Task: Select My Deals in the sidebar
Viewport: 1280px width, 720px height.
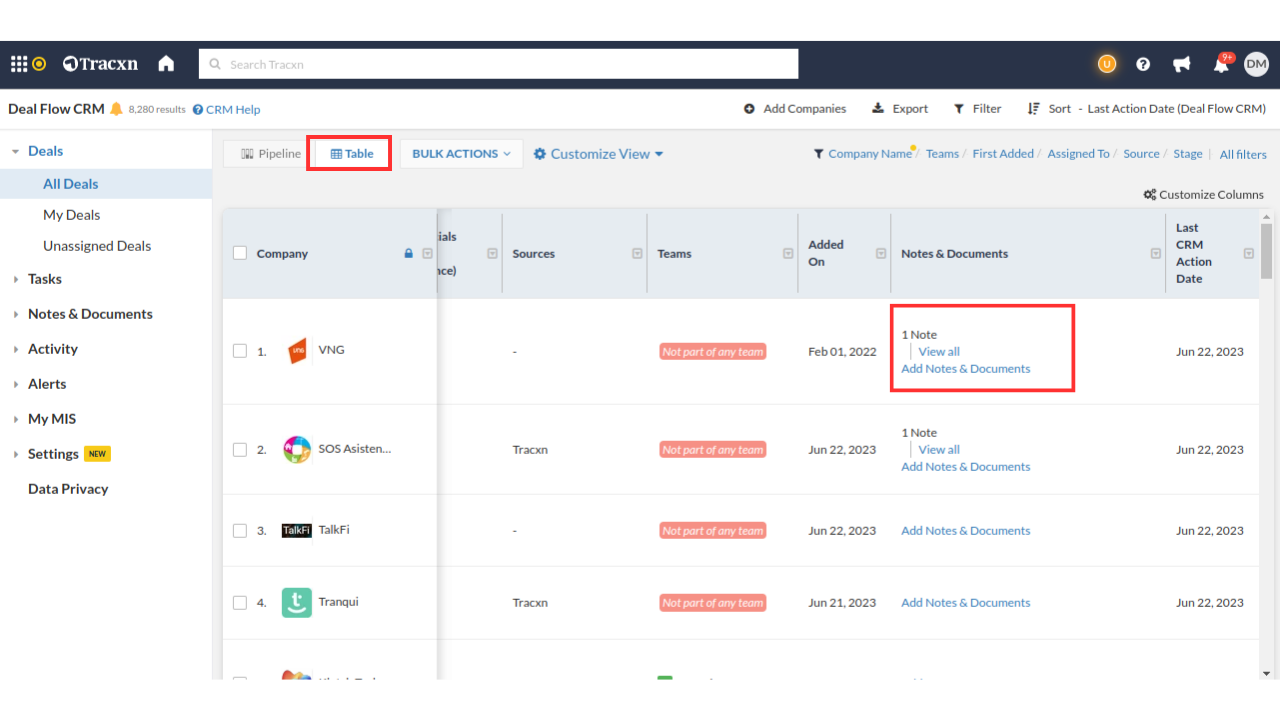Action: [x=71, y=215]
